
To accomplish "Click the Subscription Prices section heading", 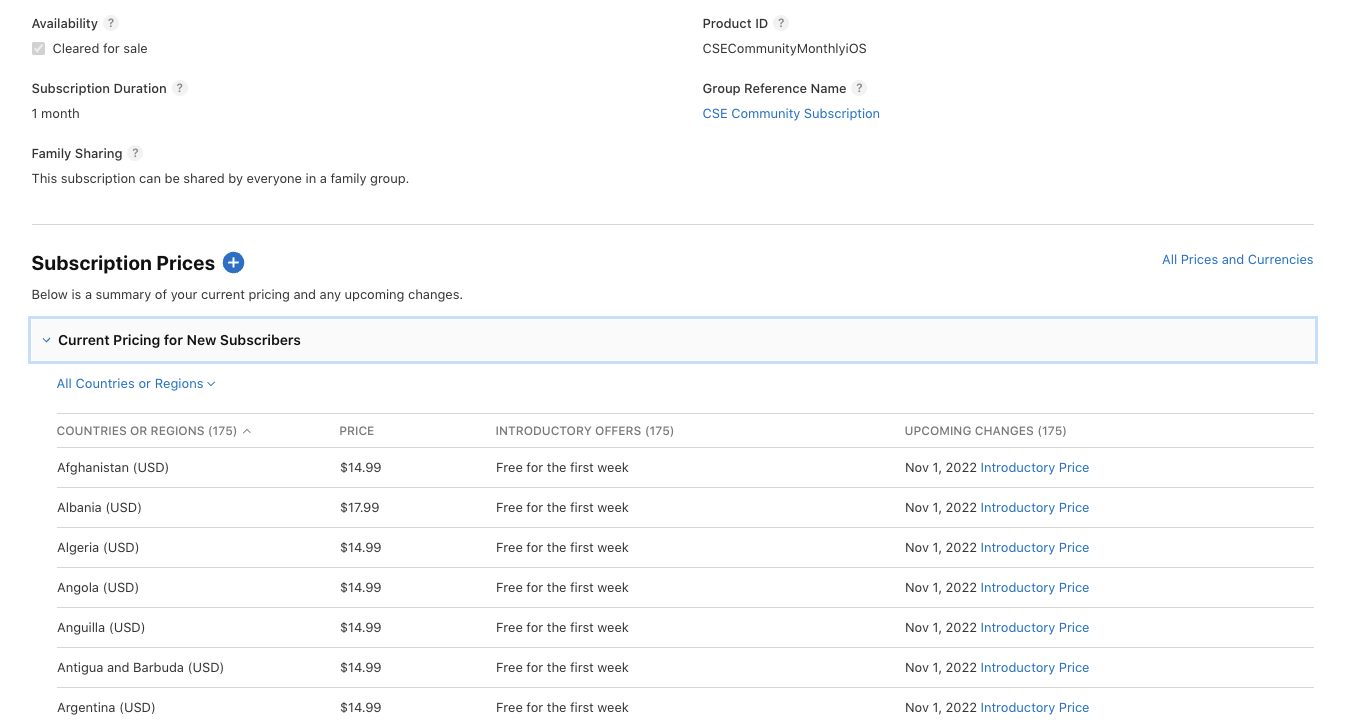I will (x=122, y=262).
